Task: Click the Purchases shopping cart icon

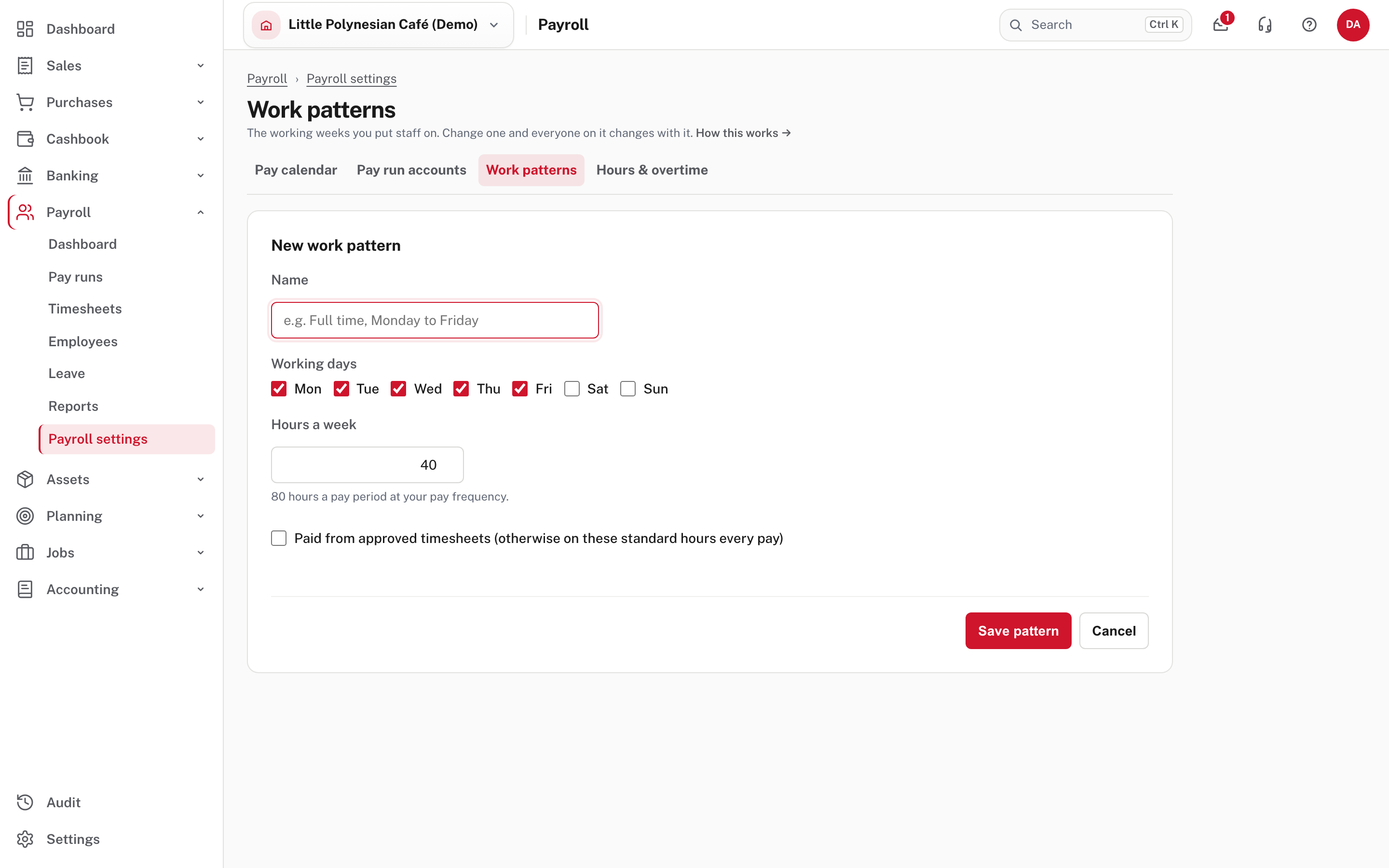Action: (x=25, y=102)
